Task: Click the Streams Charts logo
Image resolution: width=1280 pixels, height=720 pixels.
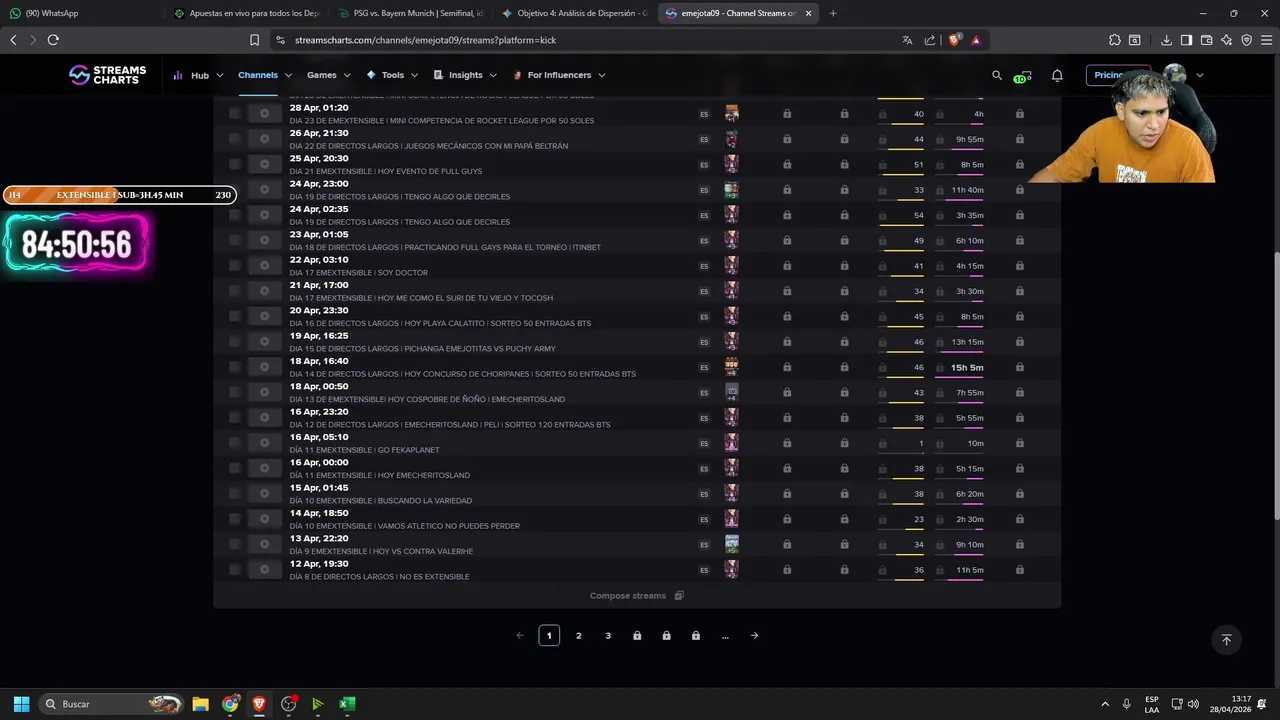Action: click(107, 75)
